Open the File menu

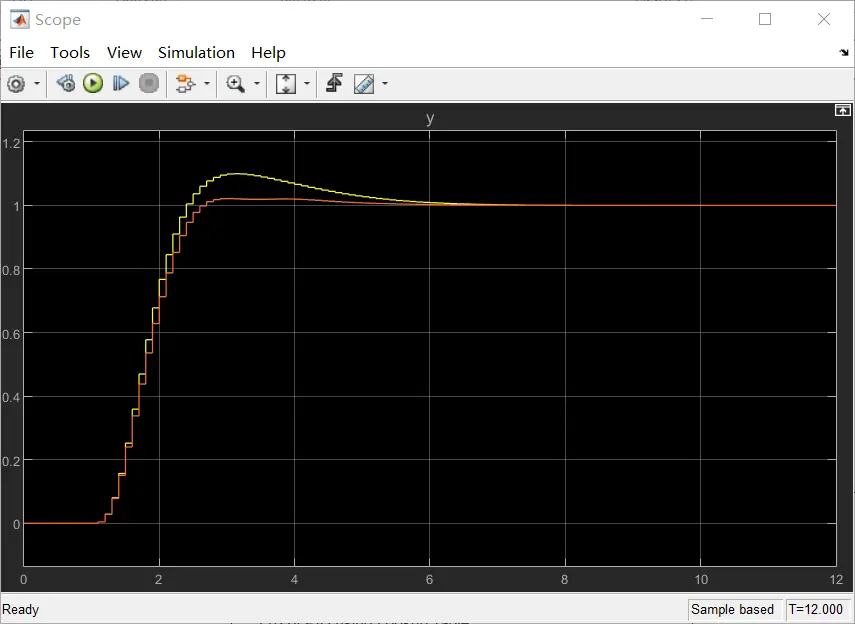(22, 52)
